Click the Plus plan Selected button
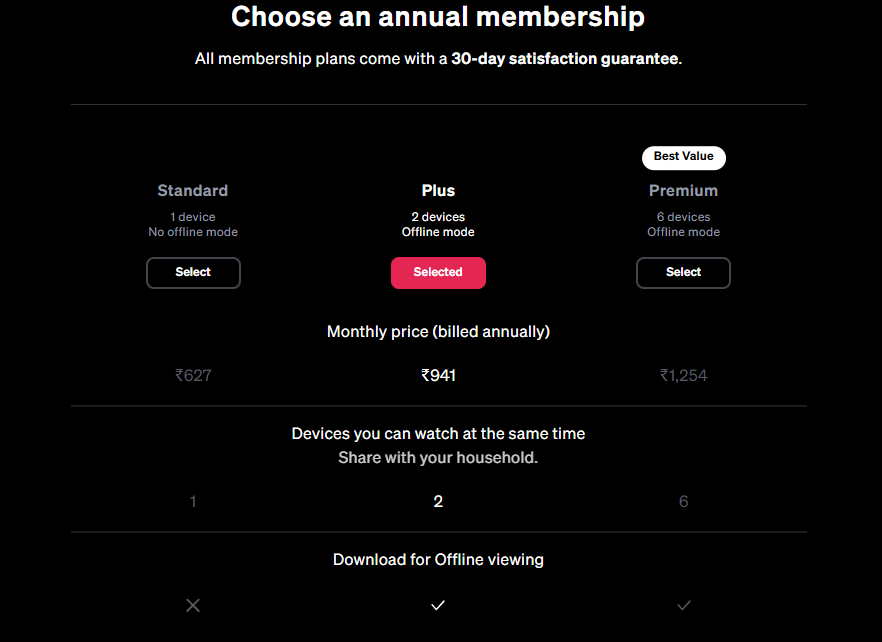This screenshot has width=882, height=642. coord(438,273)
